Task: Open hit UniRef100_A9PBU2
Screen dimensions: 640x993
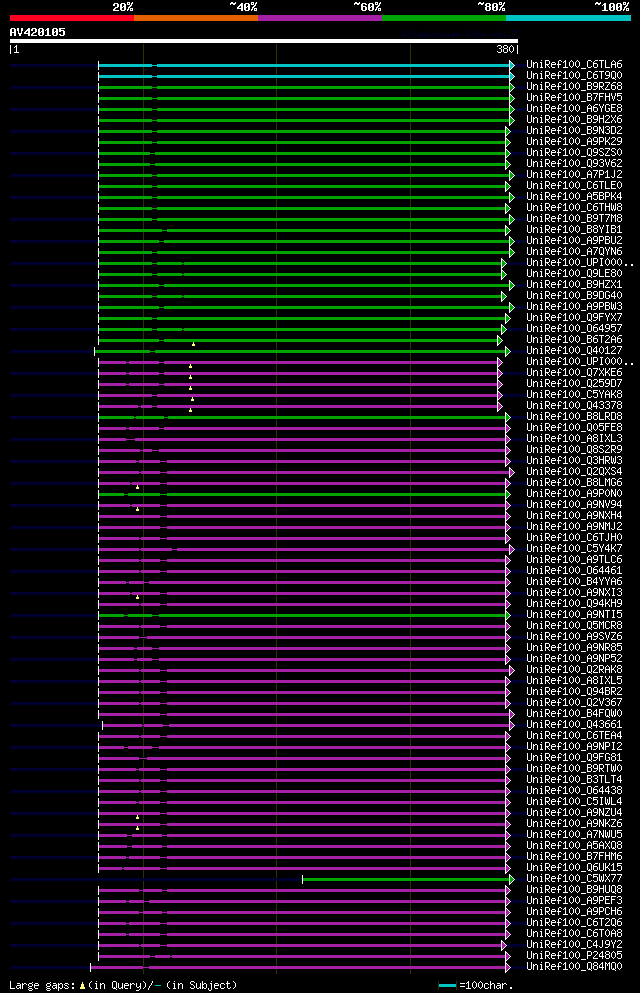Action: (x=574, y=240)
